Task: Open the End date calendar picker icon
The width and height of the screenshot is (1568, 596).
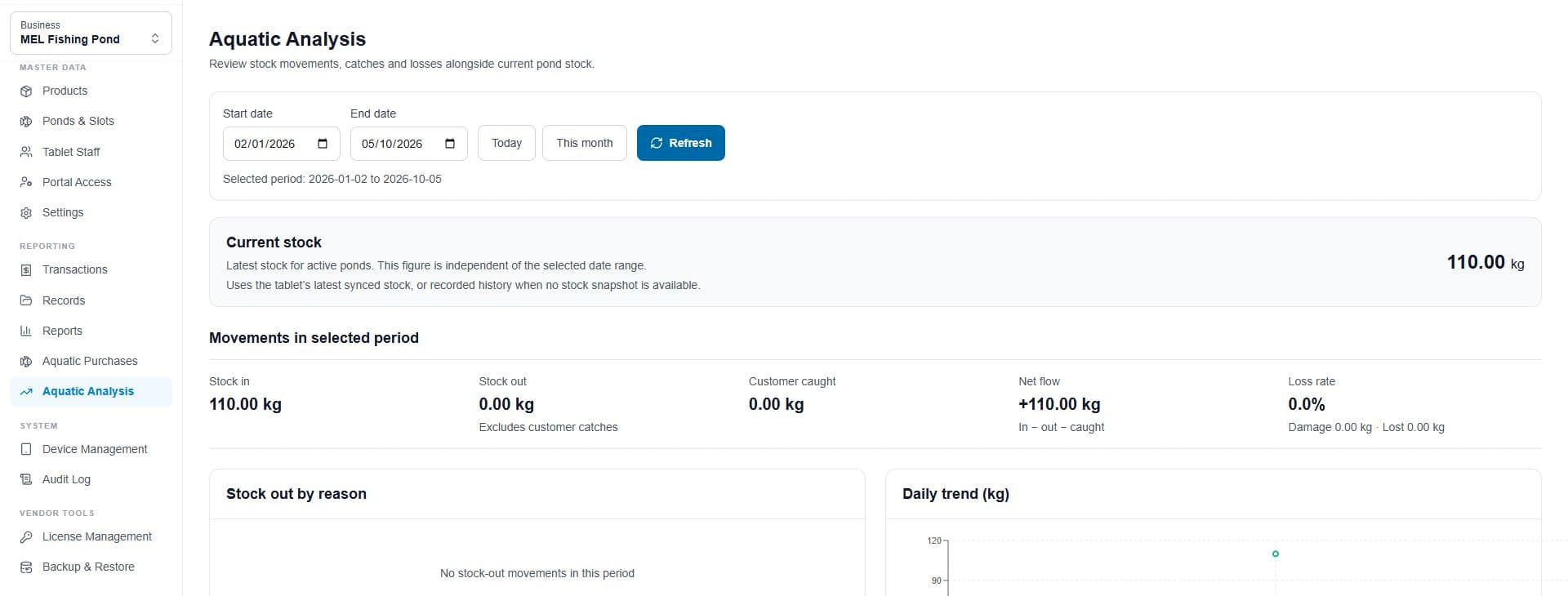Action: tap(450, 144)
